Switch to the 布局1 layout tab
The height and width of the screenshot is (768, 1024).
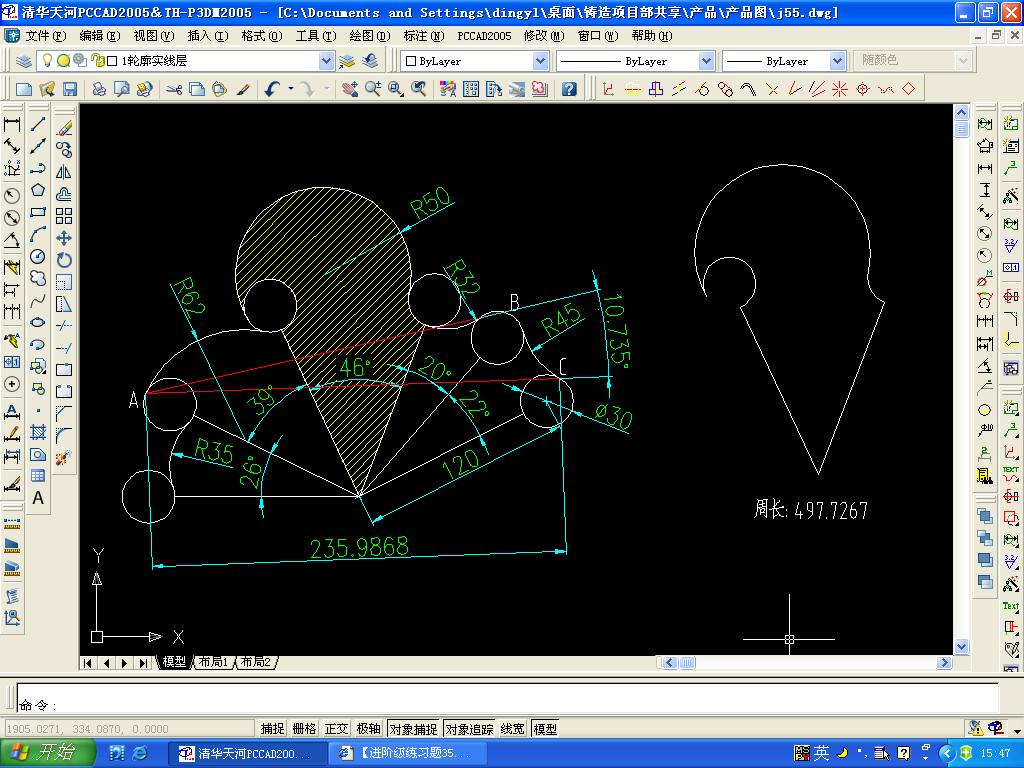214,662
